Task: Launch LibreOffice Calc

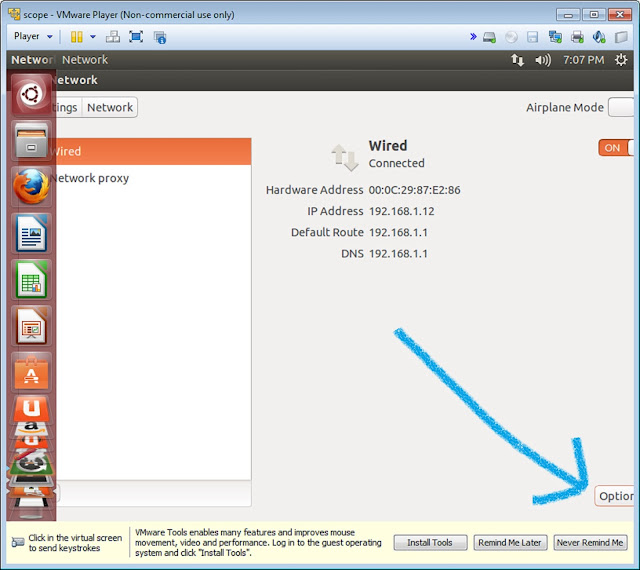Action: (31, 280)
